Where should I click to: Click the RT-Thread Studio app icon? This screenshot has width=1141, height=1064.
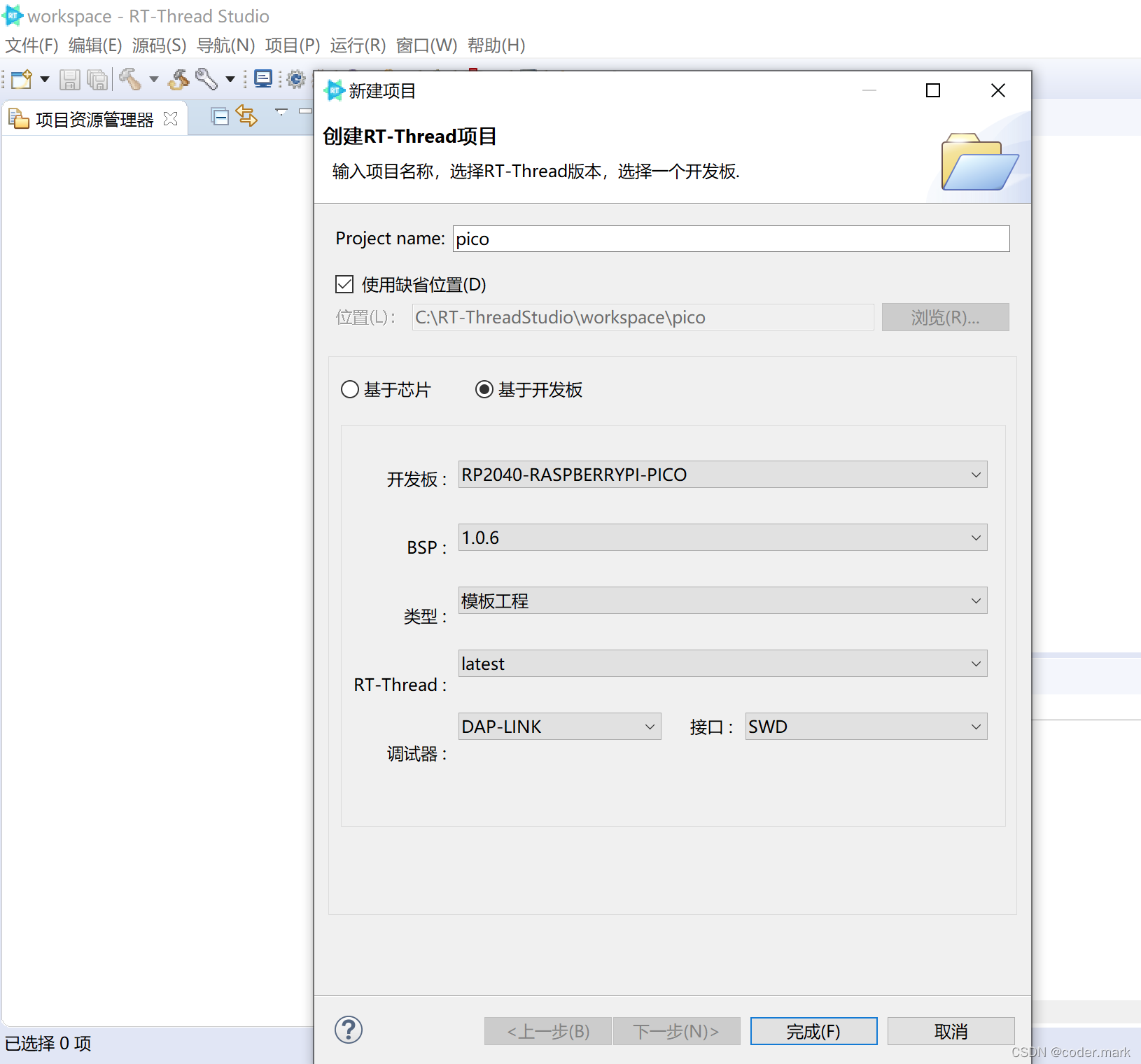(13, 15)
